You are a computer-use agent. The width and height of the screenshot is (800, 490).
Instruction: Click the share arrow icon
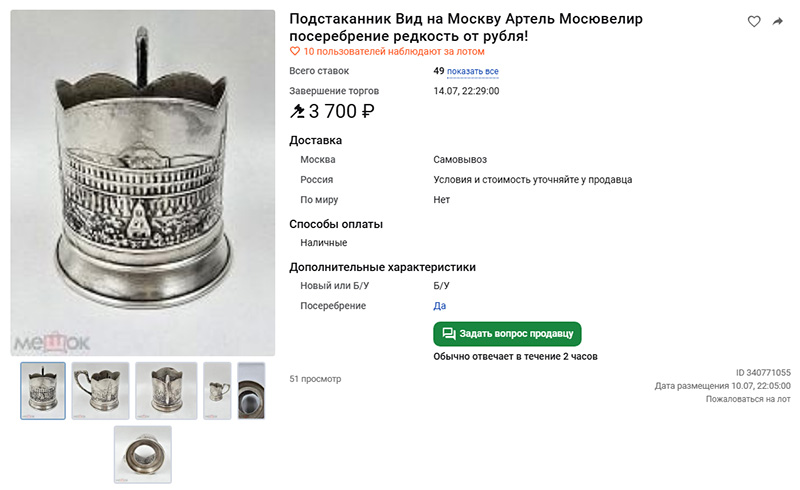click(x=778, y=21)
